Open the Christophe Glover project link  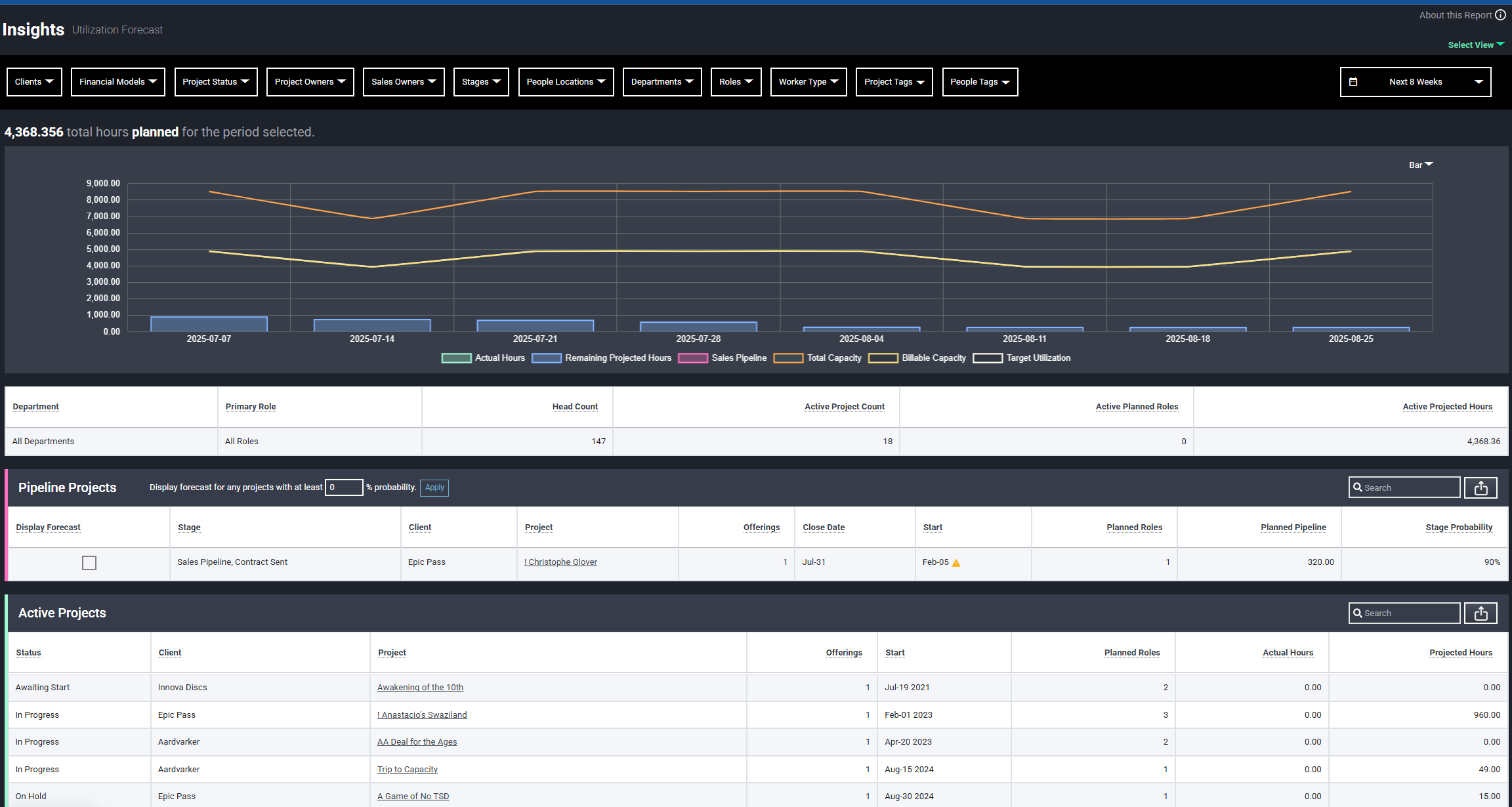point(560,562)
